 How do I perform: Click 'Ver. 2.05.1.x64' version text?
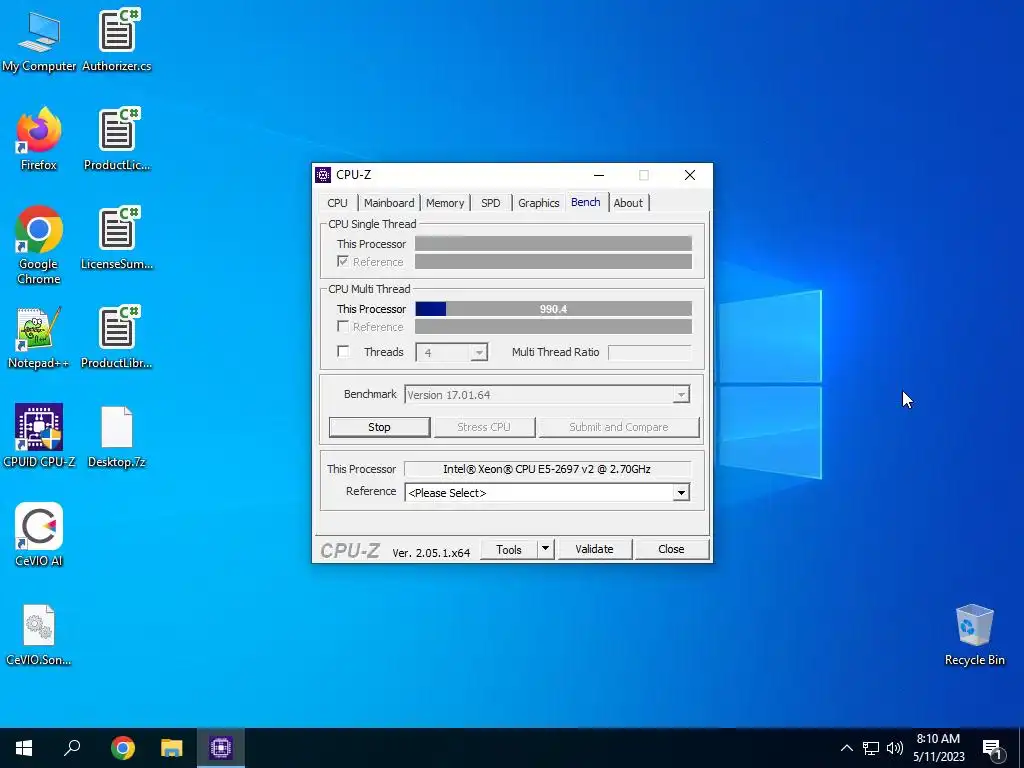click(431, 552)
